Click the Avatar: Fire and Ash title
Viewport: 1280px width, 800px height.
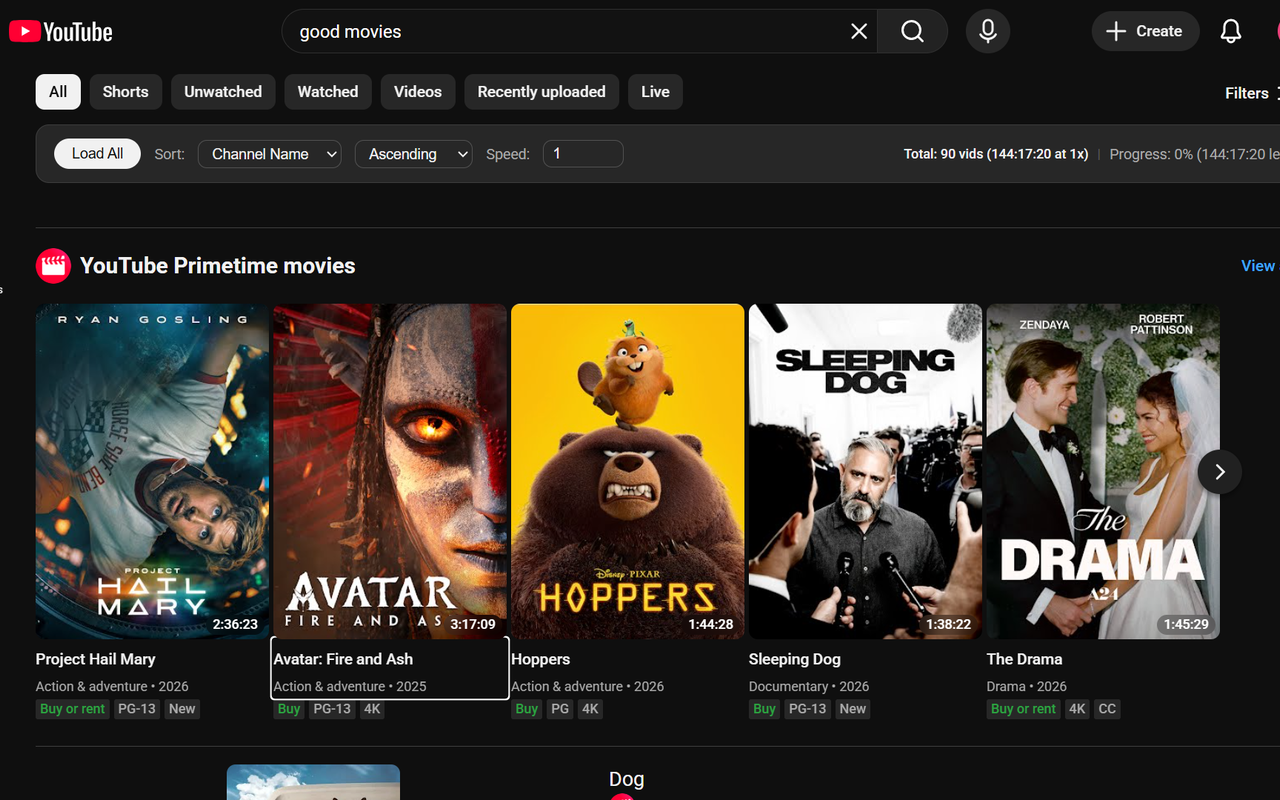pyautogui.click(x=343, y=659)
